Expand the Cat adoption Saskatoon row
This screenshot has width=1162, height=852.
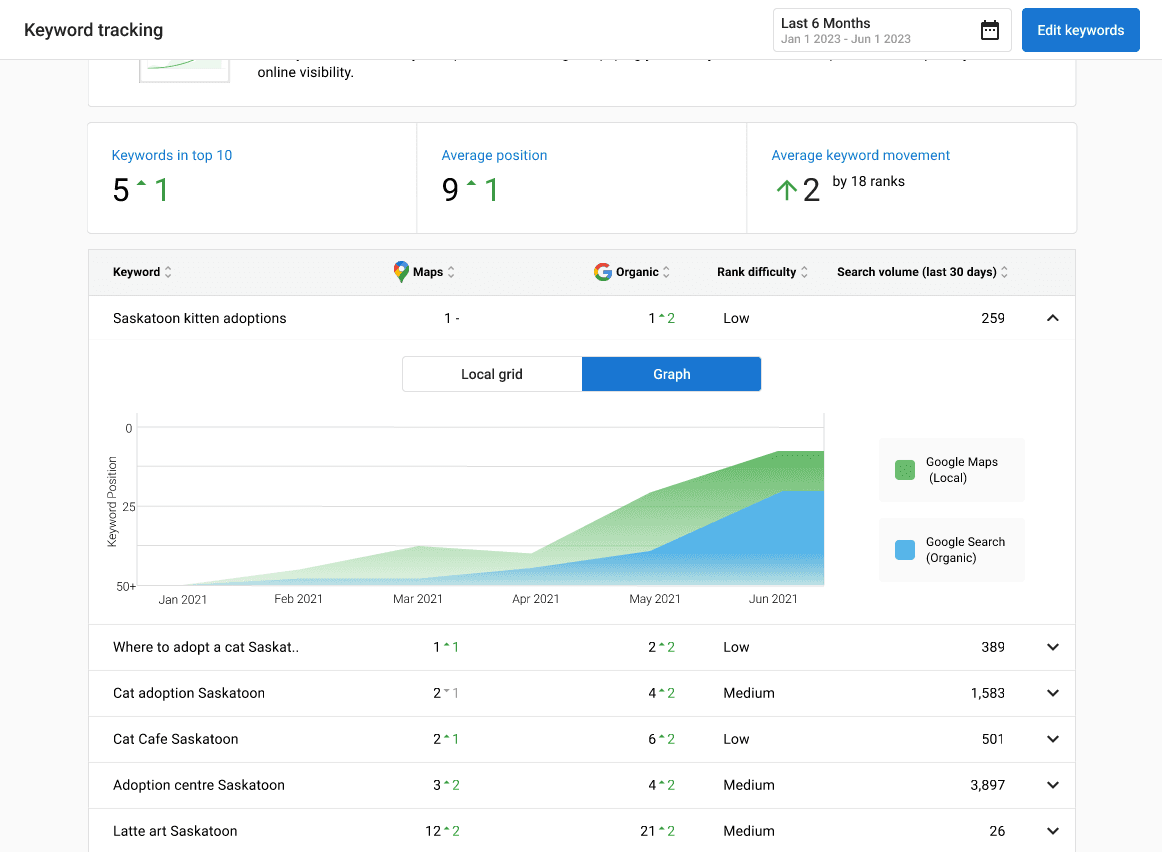1052,693
